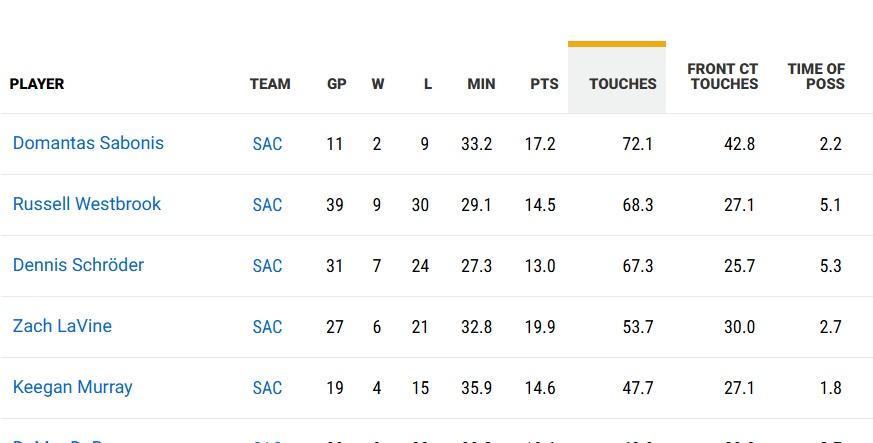Screen dimensions: 873x443
Task: Sort table by GP header
Action: pyautogui.click(x=337, y=84)
